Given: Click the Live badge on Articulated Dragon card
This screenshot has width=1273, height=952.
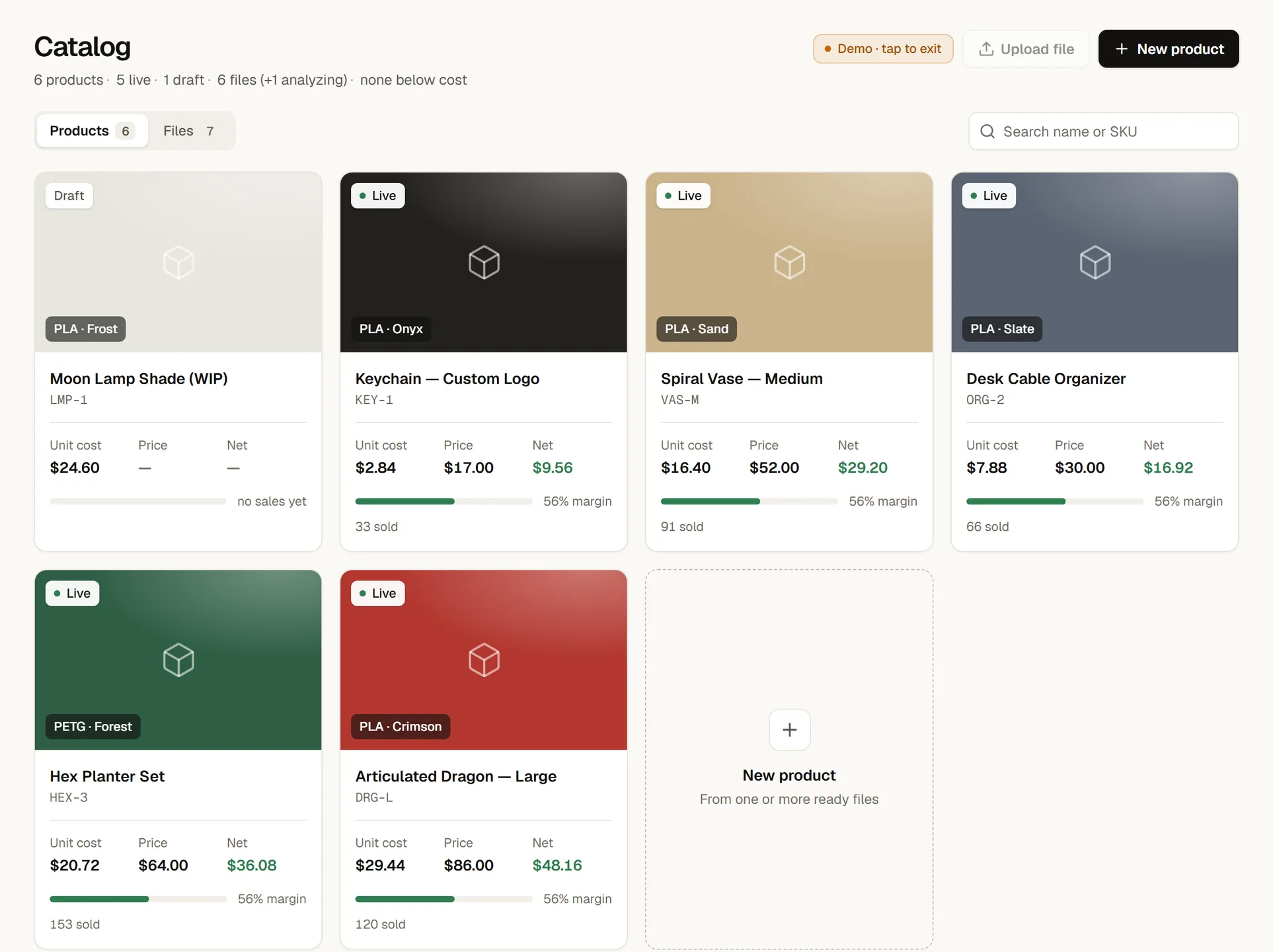Looking at the screenshot, I should [x=377, y=593].
